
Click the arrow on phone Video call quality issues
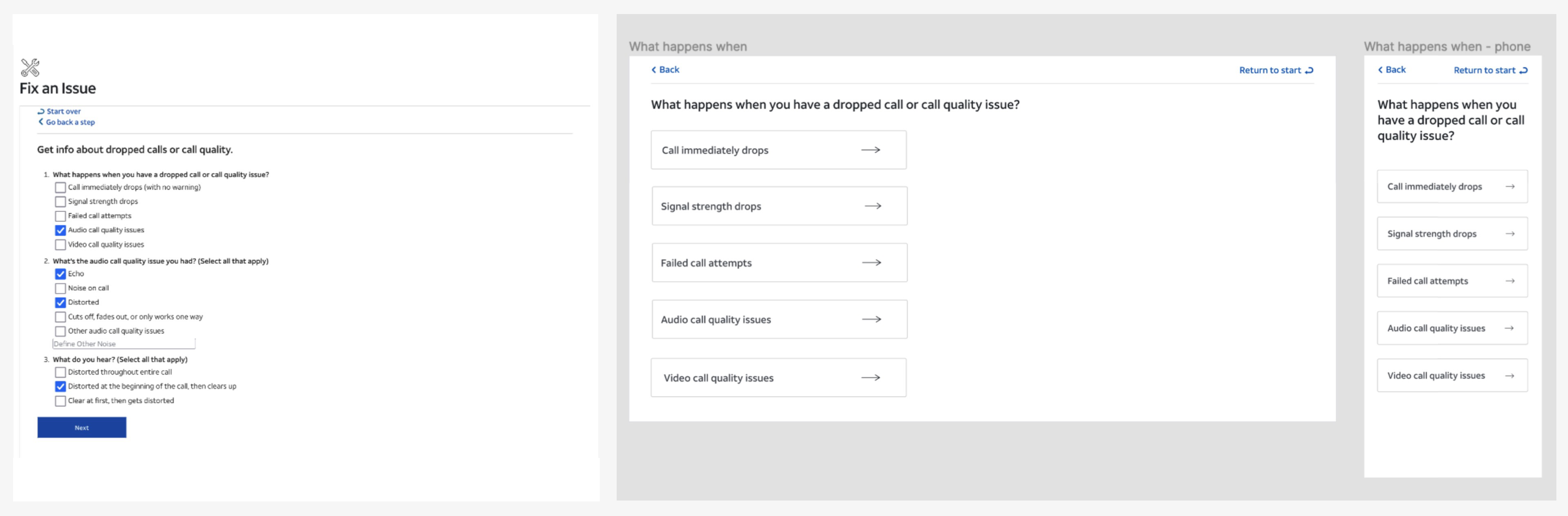point(1509,376)
